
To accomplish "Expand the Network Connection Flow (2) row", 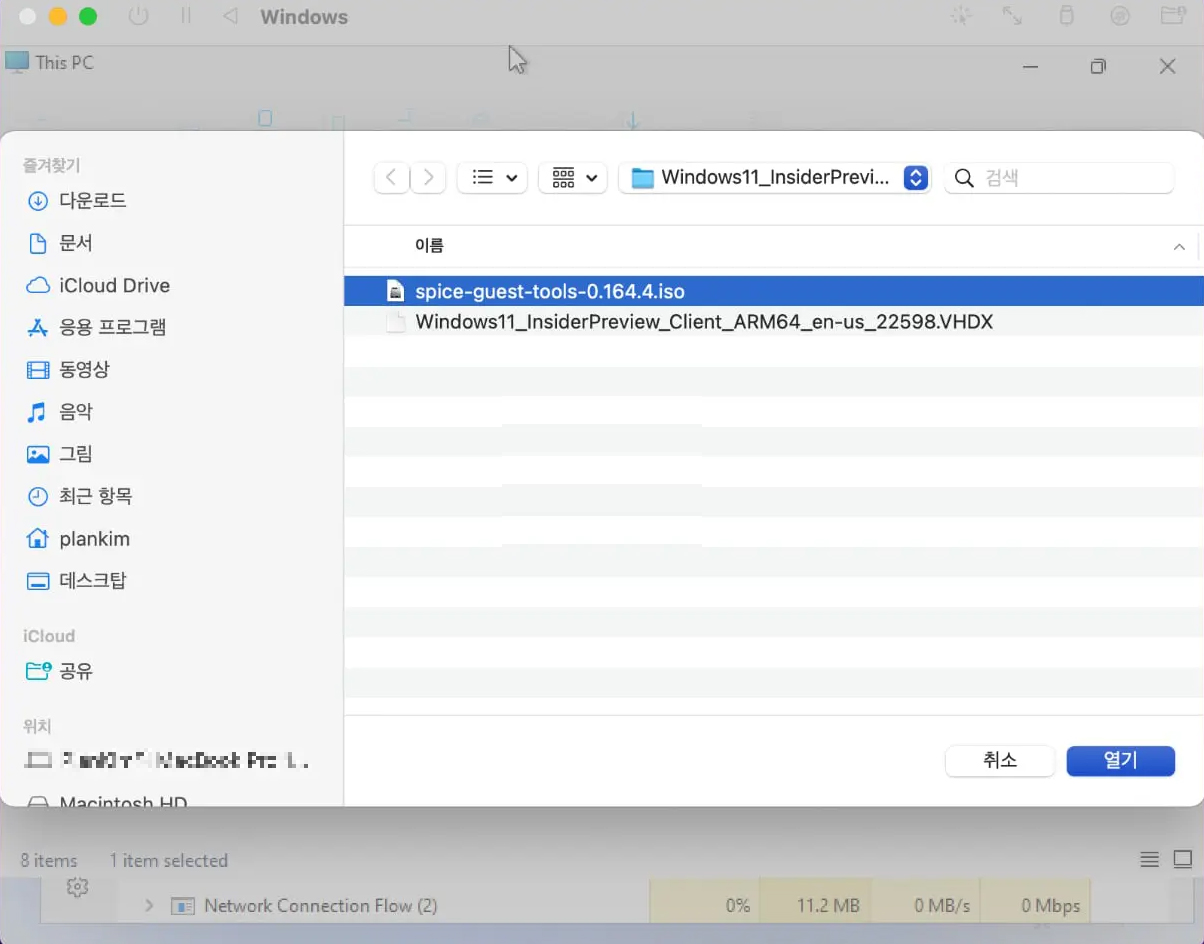I will click(x=149, y=906).
